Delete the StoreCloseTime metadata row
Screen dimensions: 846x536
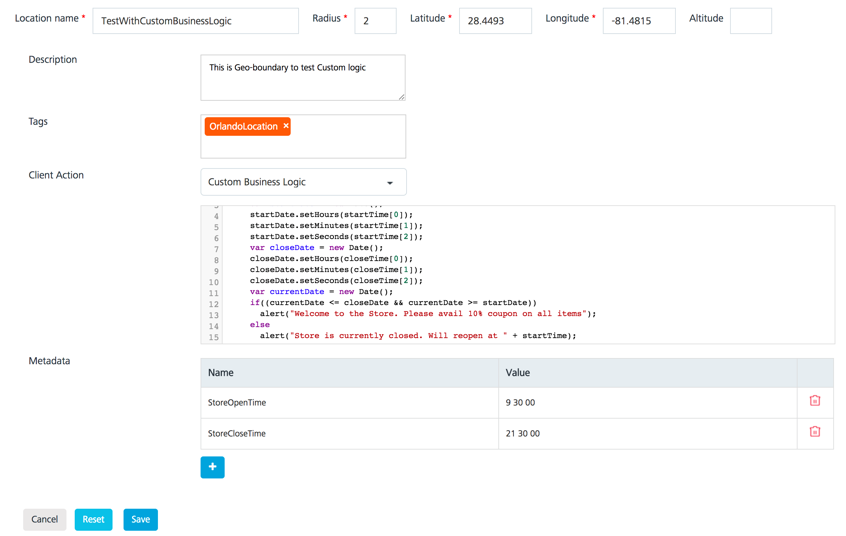click(x=814, y=432)
